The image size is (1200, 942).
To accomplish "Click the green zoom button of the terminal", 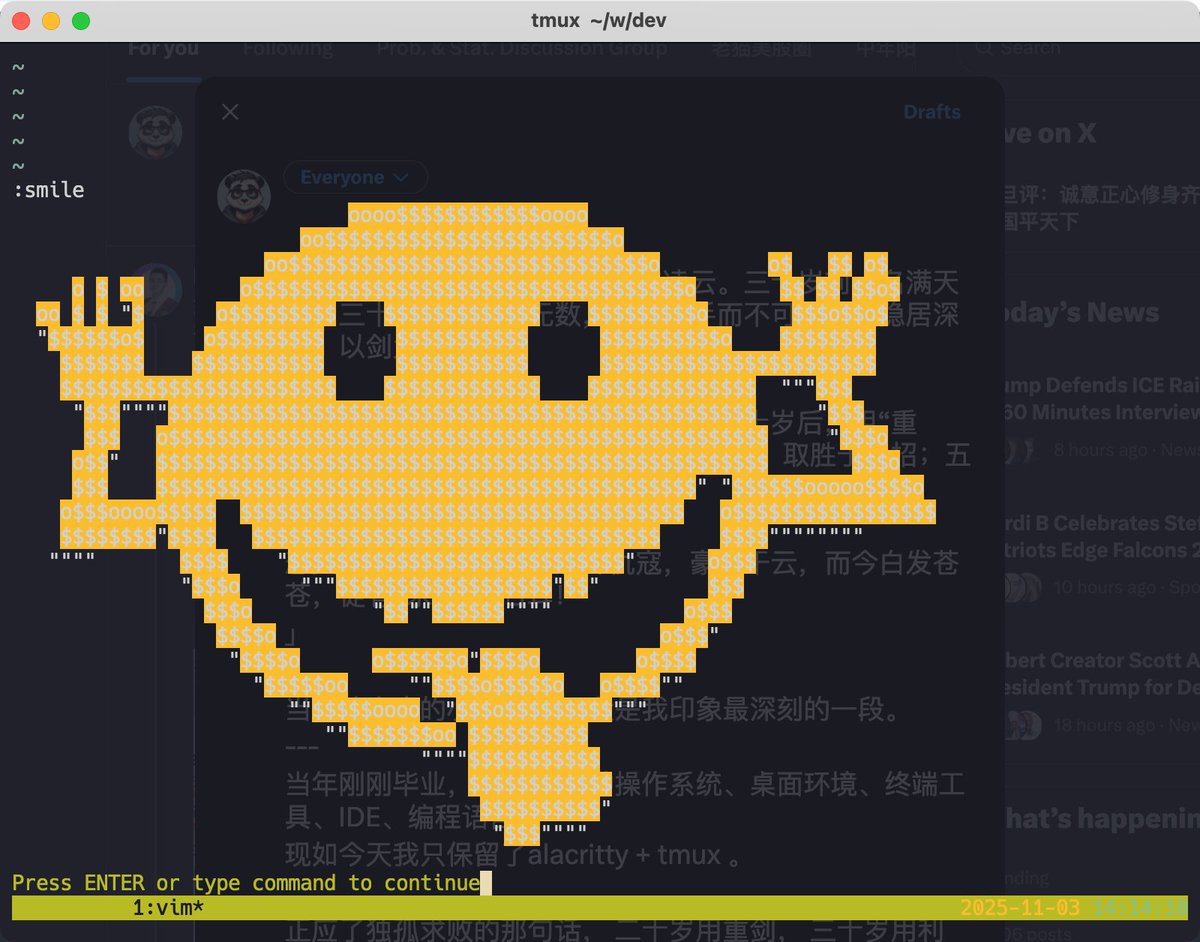I will point(81,21).
